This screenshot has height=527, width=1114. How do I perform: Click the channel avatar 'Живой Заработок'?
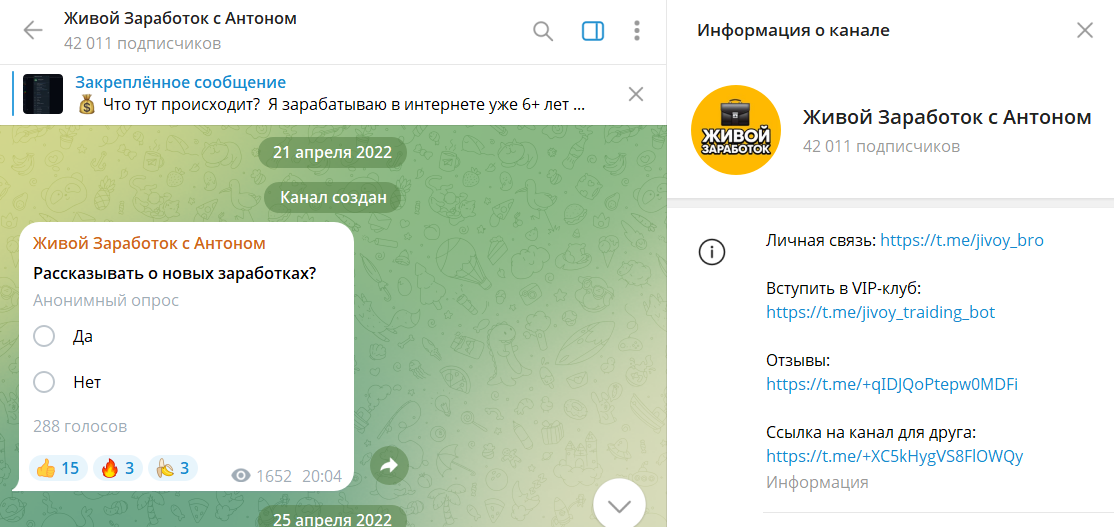[736, 129]
